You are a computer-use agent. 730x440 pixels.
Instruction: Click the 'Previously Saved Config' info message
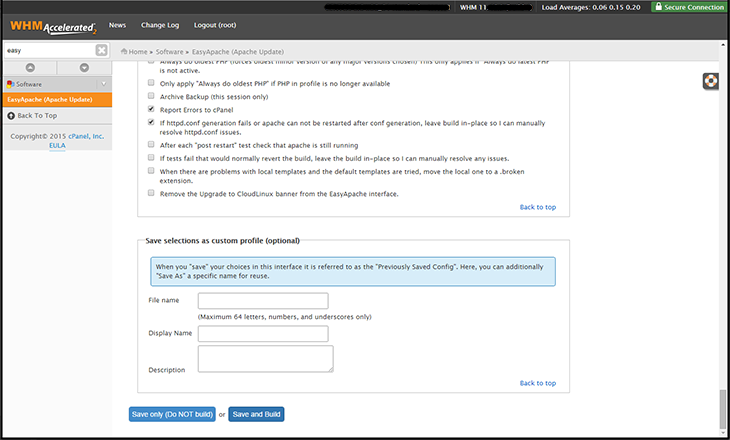(353, 271)
